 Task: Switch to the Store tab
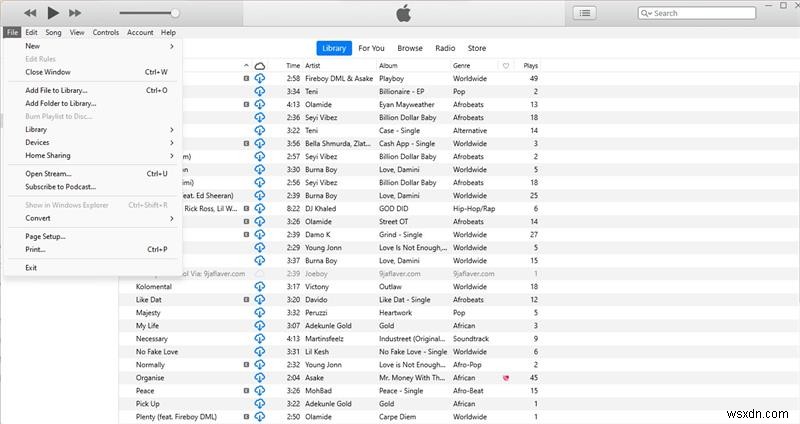click(x=477, y=48)
